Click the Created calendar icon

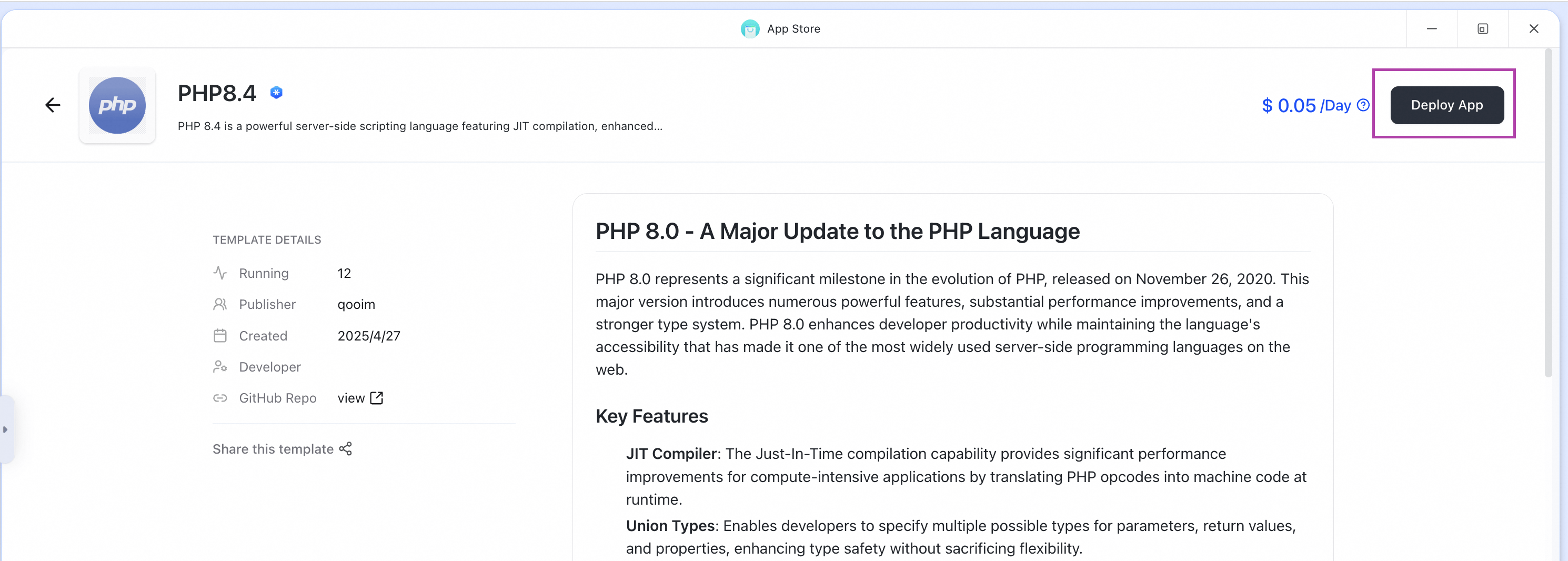[x=220, y=336]
